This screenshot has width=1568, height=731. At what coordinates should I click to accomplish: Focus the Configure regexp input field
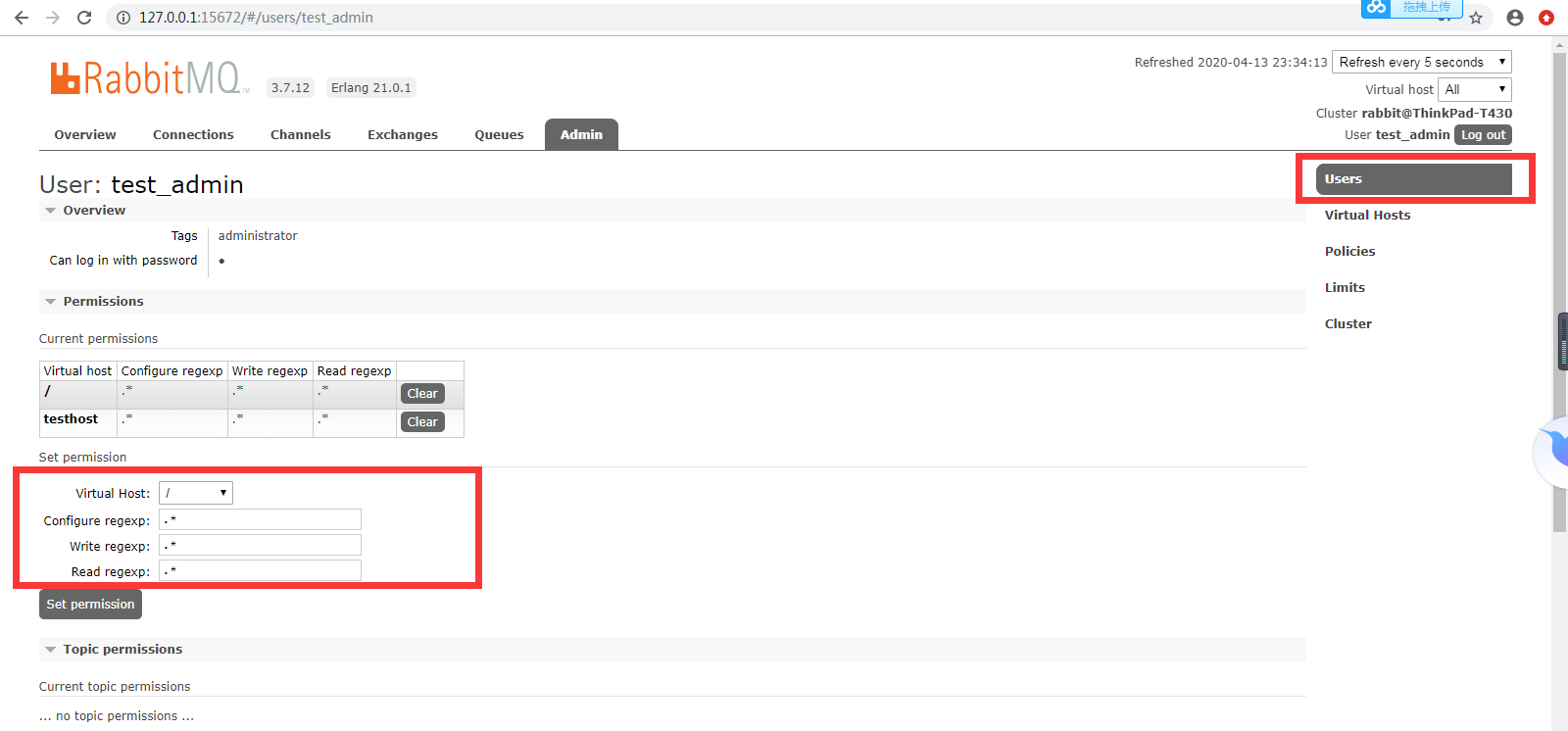(x=260, y=519)
